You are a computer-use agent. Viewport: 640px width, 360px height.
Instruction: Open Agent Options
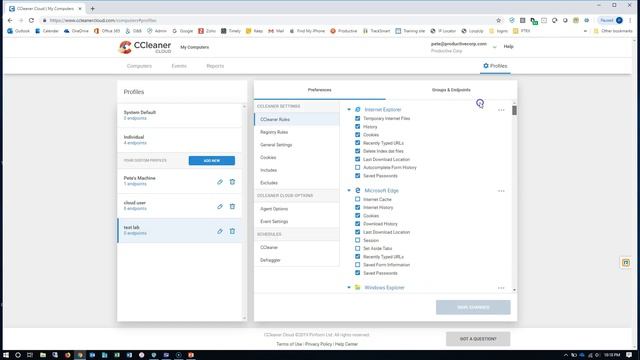297,209
